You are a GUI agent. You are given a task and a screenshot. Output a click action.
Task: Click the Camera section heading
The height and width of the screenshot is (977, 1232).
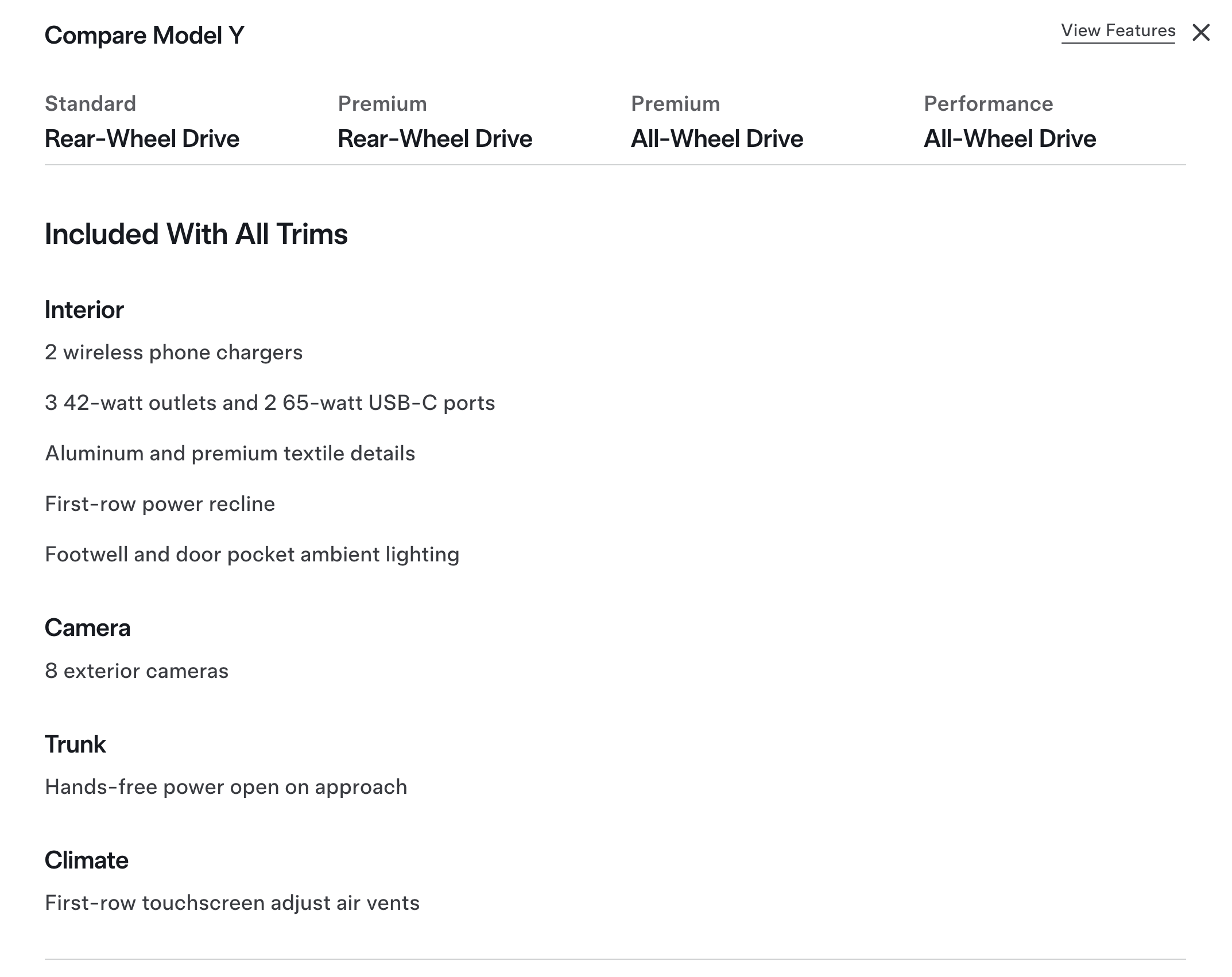87,628
